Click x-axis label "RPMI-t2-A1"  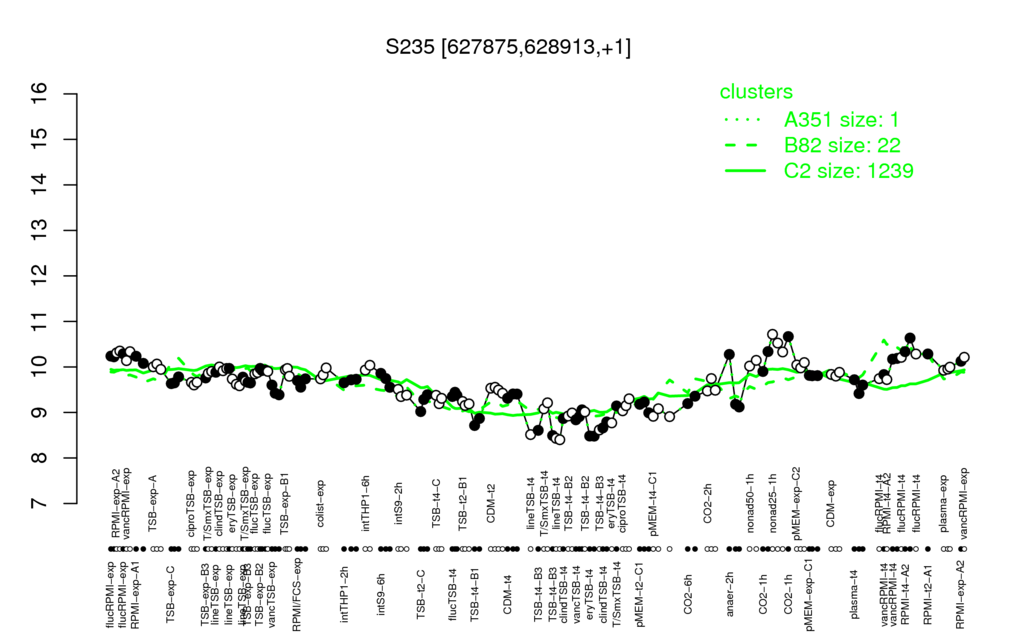[x=927, y=593]
